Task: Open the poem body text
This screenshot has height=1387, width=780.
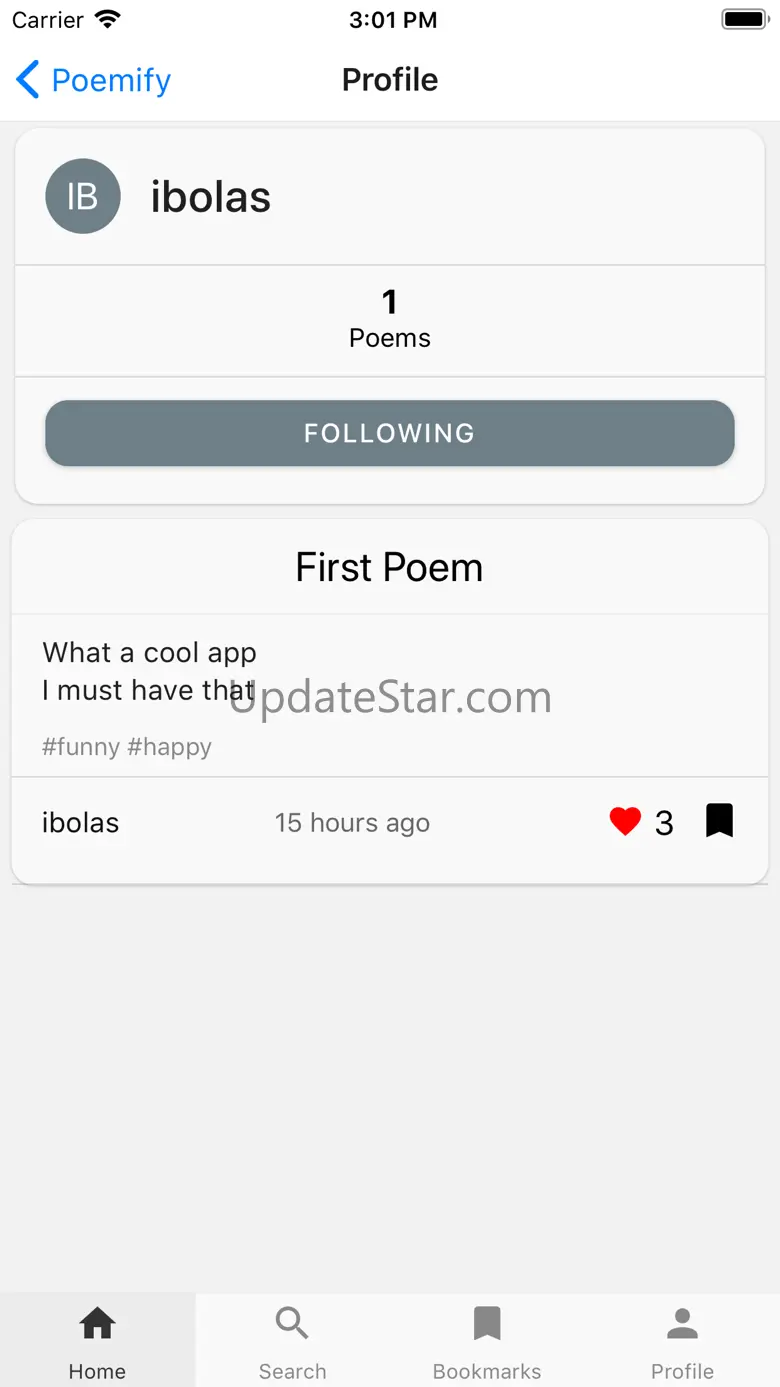Action: tap(150, 671)
